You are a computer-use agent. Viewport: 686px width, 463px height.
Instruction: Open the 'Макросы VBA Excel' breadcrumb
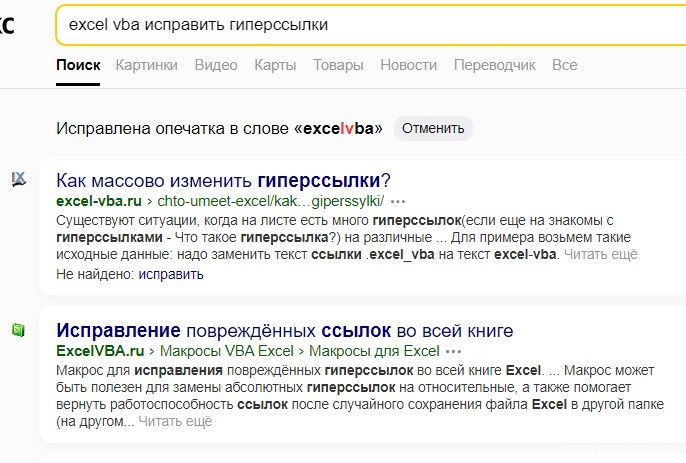(227, 351)
